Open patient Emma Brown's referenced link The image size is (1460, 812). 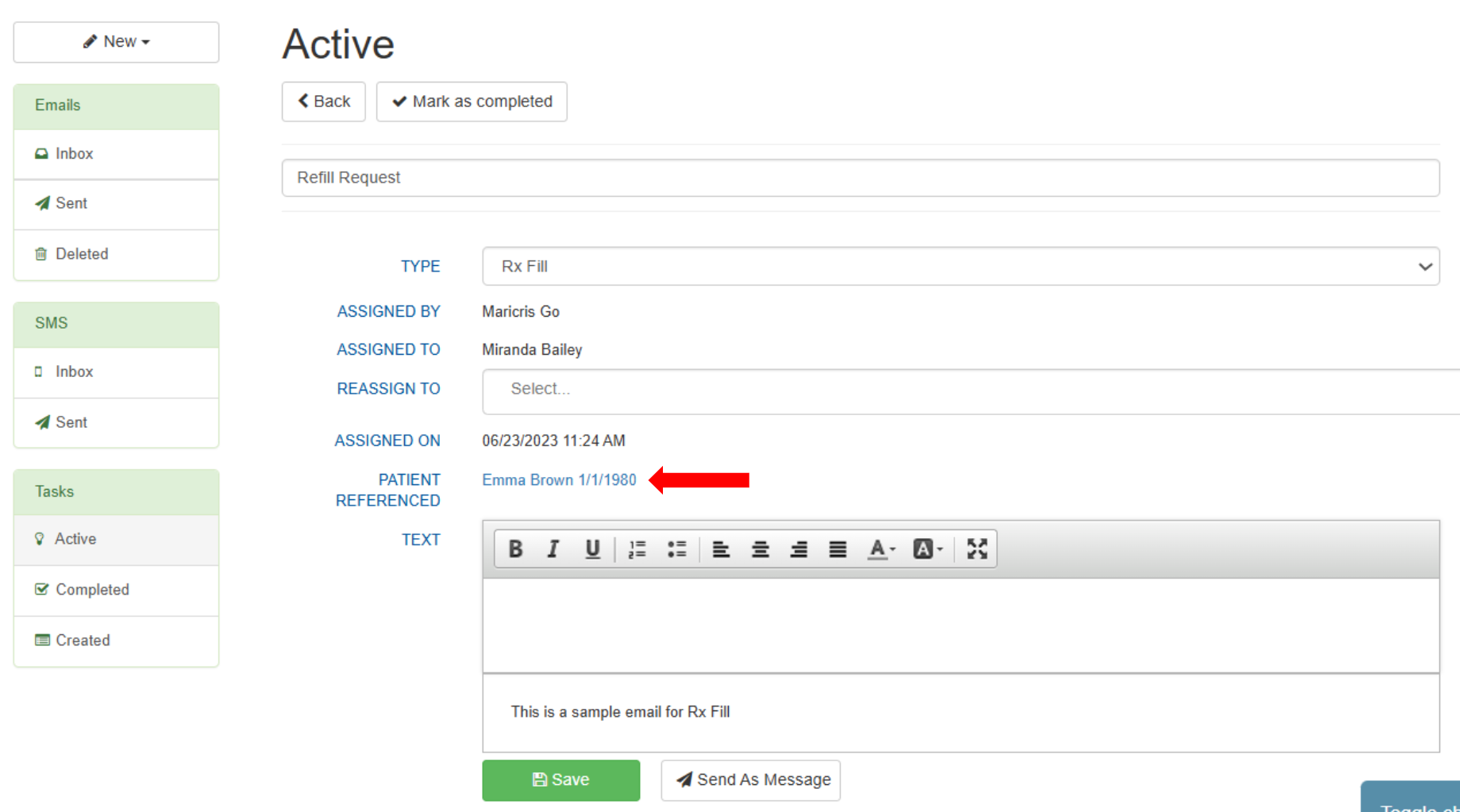pyautogui.click(x=559, y=480)
